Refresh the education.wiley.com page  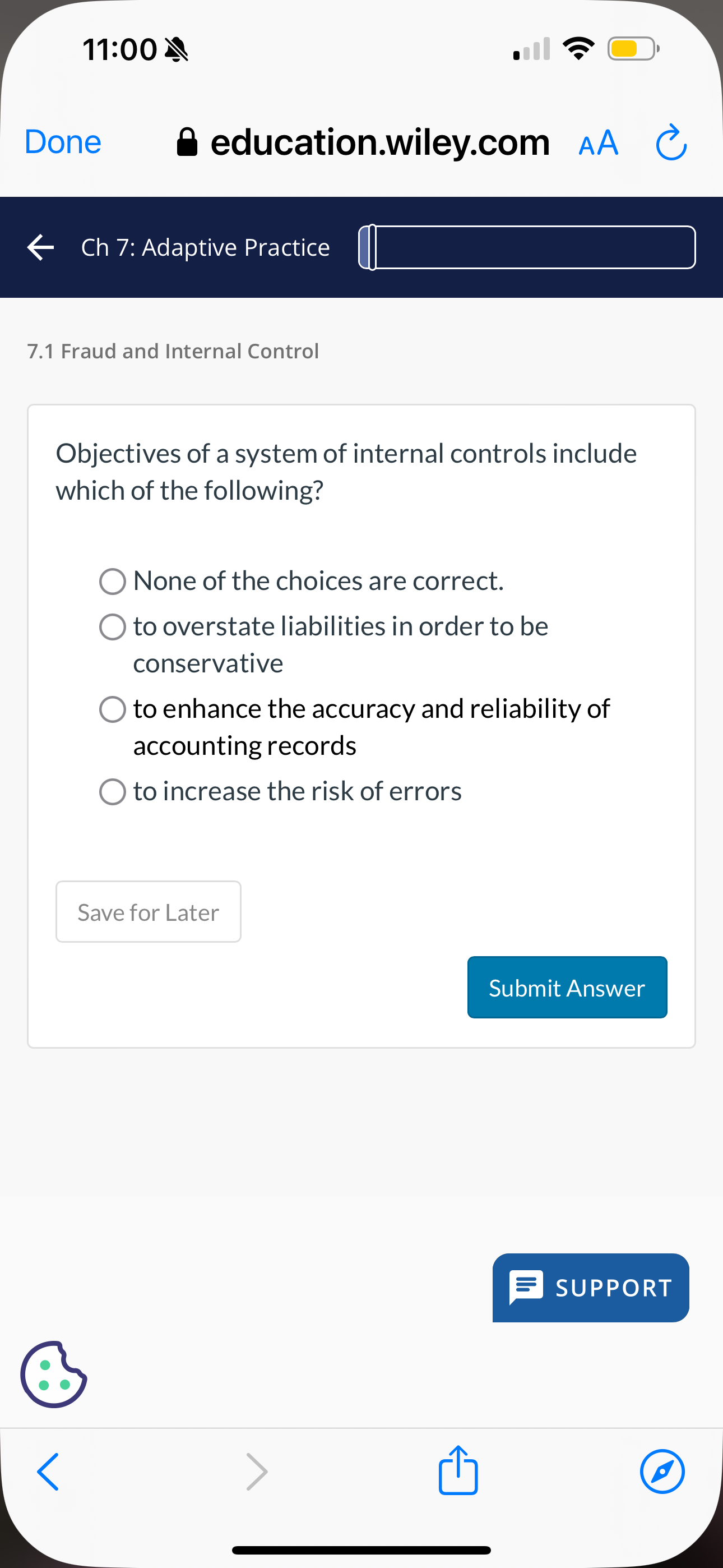pyautogui.click(x=671, y=142)
